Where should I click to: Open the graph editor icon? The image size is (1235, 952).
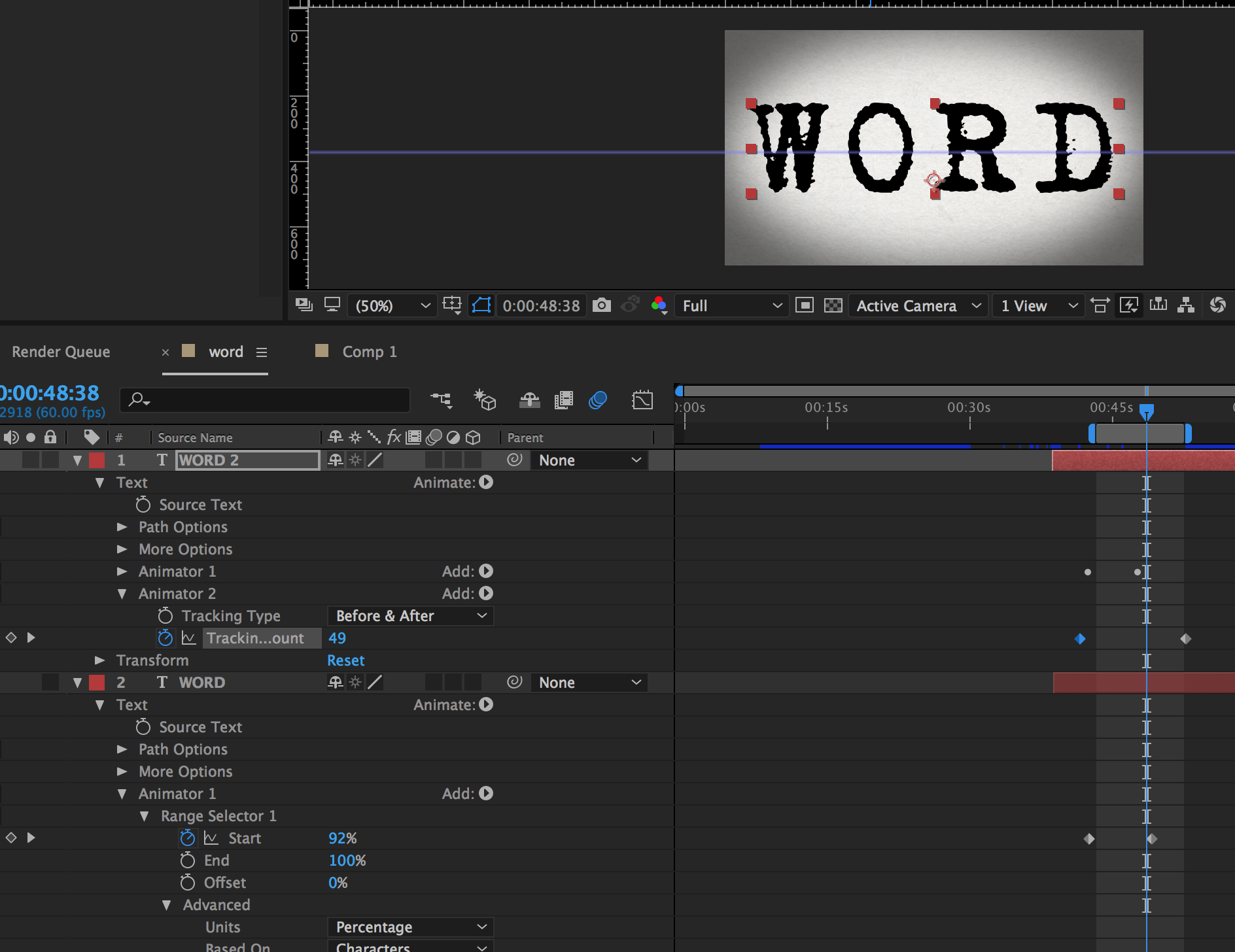pos(642,399)
